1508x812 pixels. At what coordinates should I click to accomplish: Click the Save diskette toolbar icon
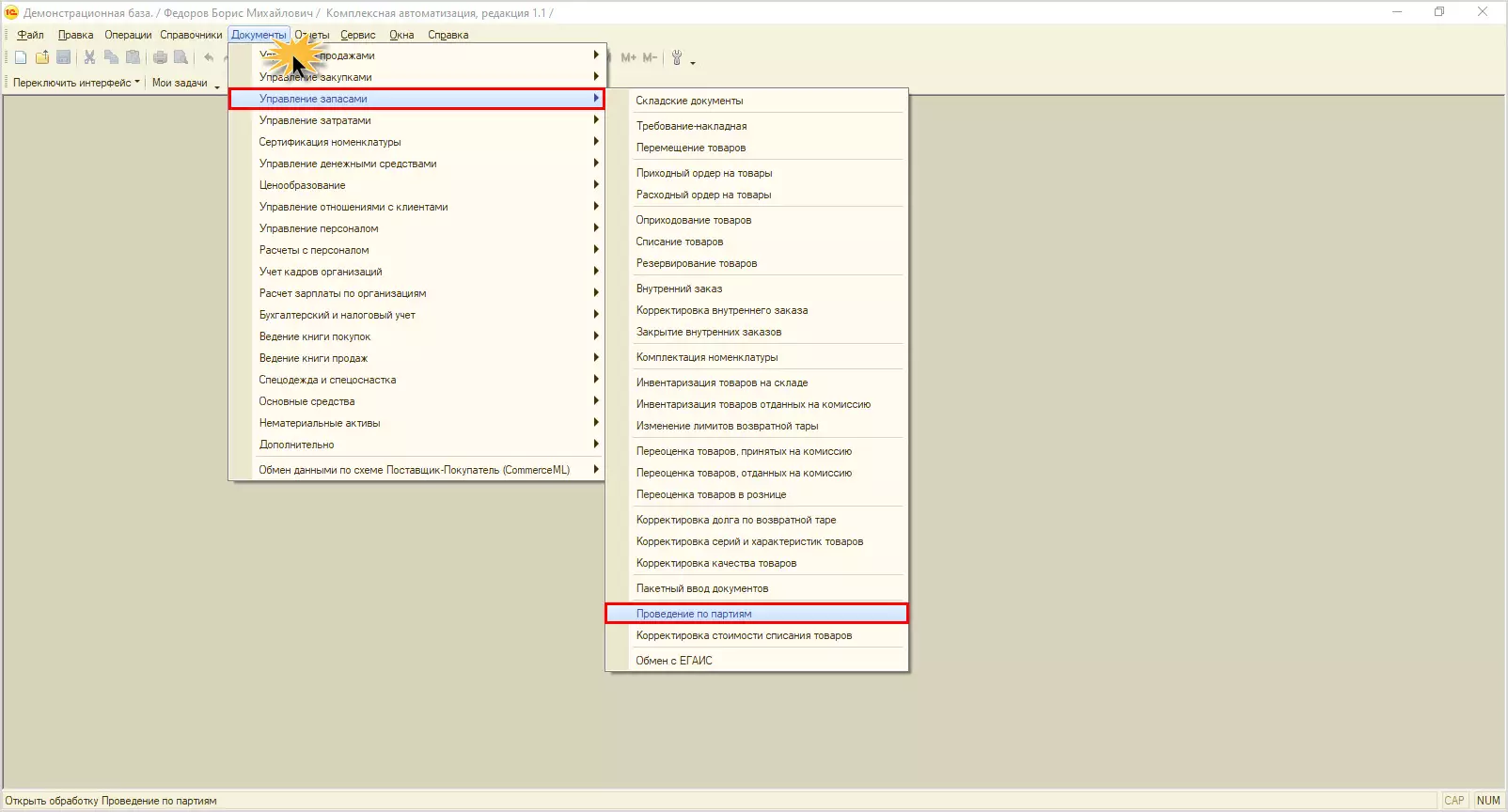[64, 57]
